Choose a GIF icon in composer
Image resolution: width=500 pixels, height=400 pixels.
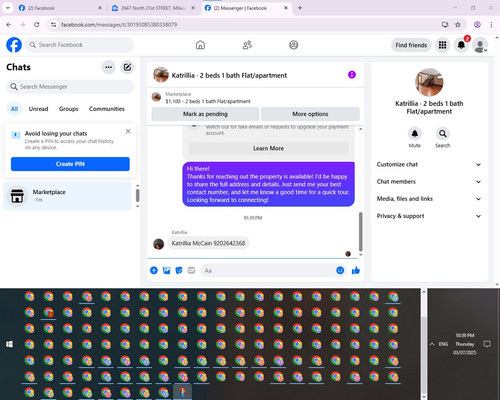(x=191, y=270)
